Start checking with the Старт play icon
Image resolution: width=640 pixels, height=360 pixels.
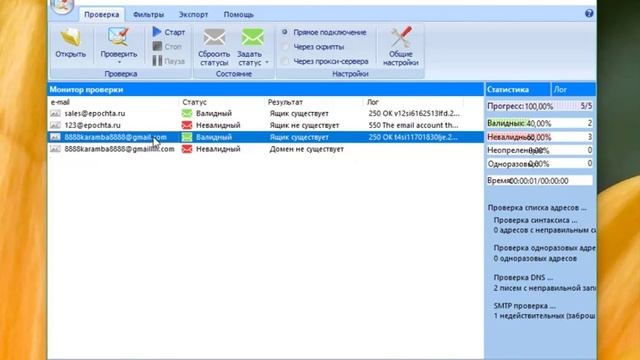(x=157, y=32)
